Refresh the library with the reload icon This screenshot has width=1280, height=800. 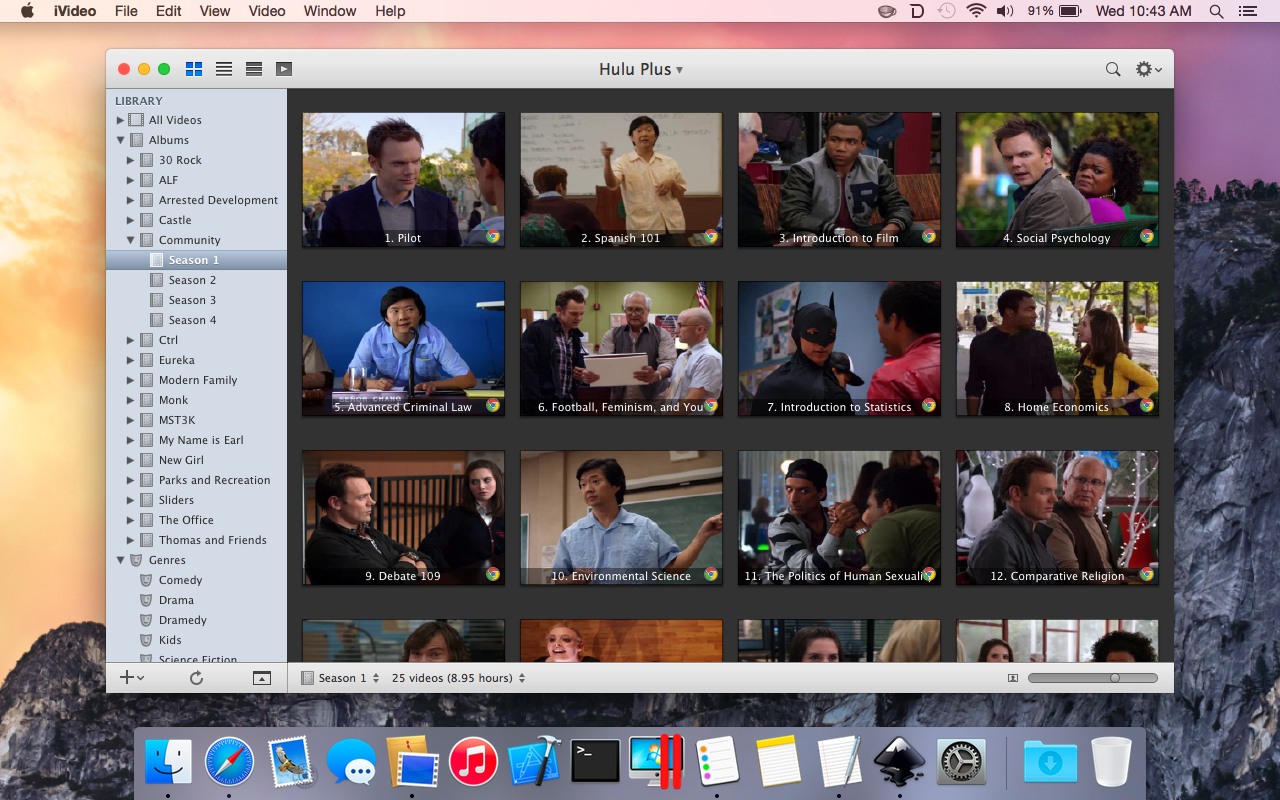[x=196, y=677]
